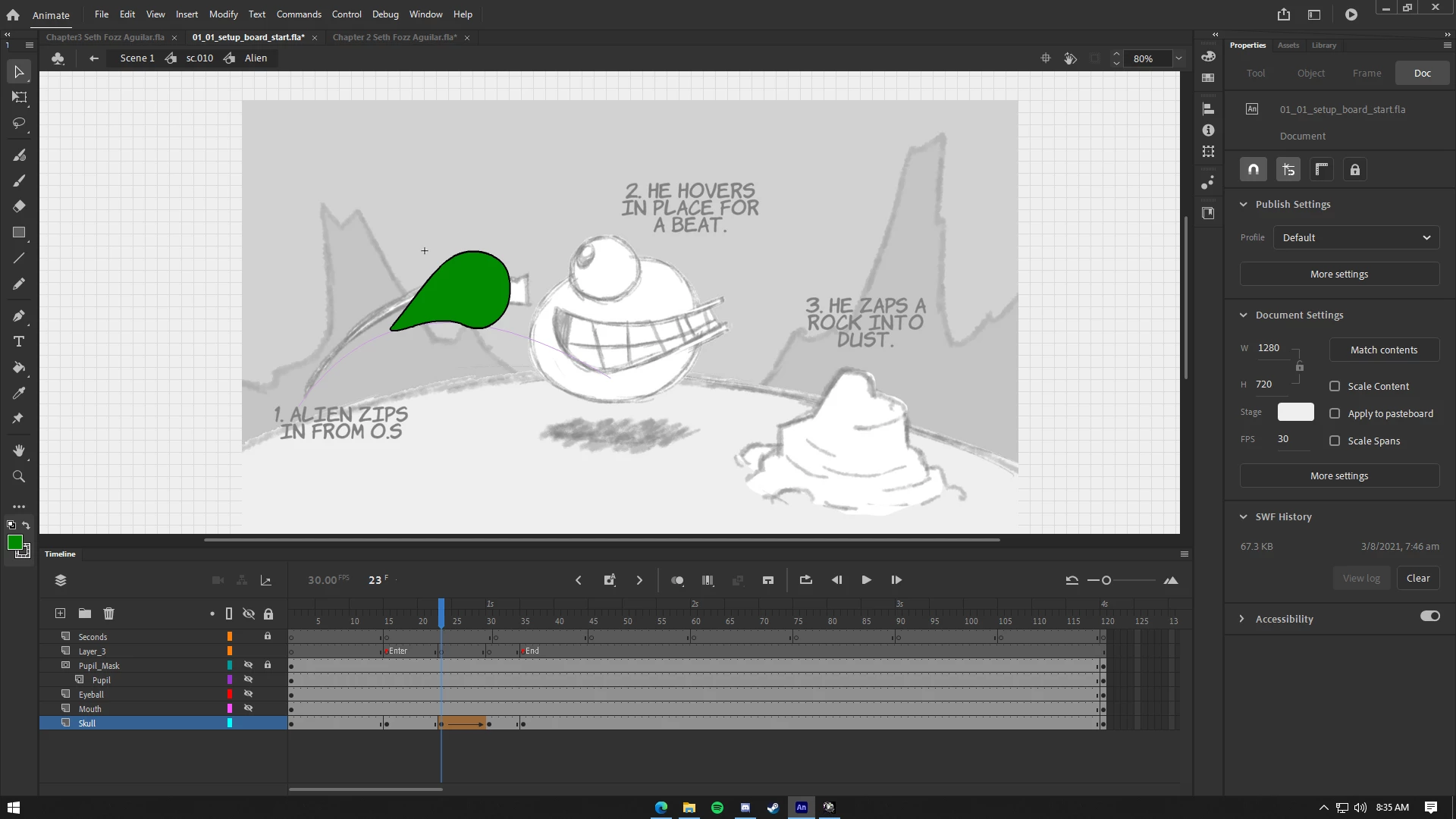Open the Modify menu

pos(223,14)
